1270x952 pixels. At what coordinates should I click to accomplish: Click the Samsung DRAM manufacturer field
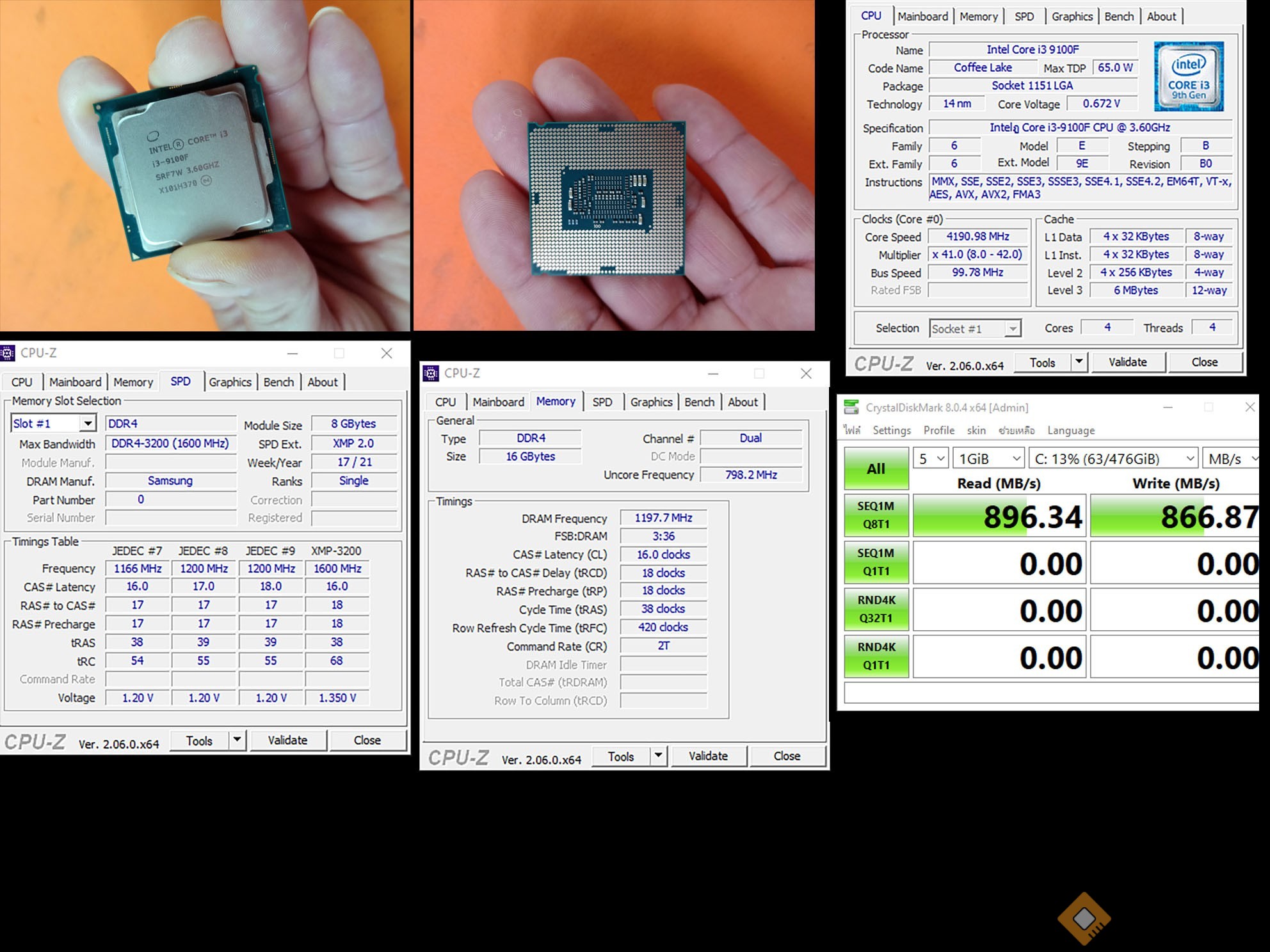tap(170, 480)
